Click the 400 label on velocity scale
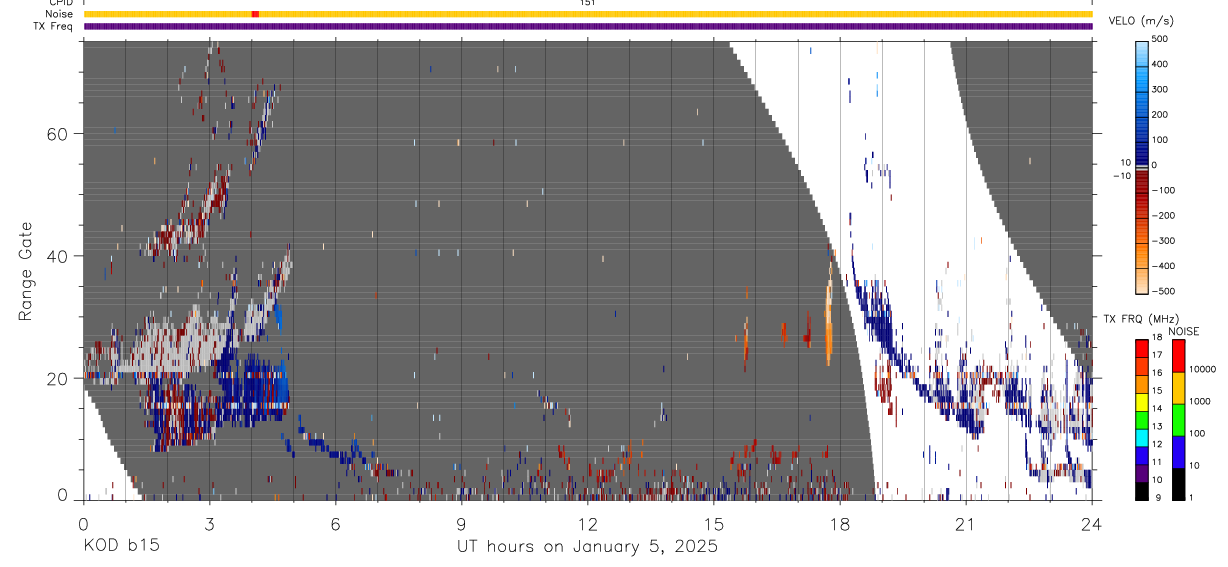Image resolution: width=1228 pixels, height=567 pixels. coord(1160,64)
